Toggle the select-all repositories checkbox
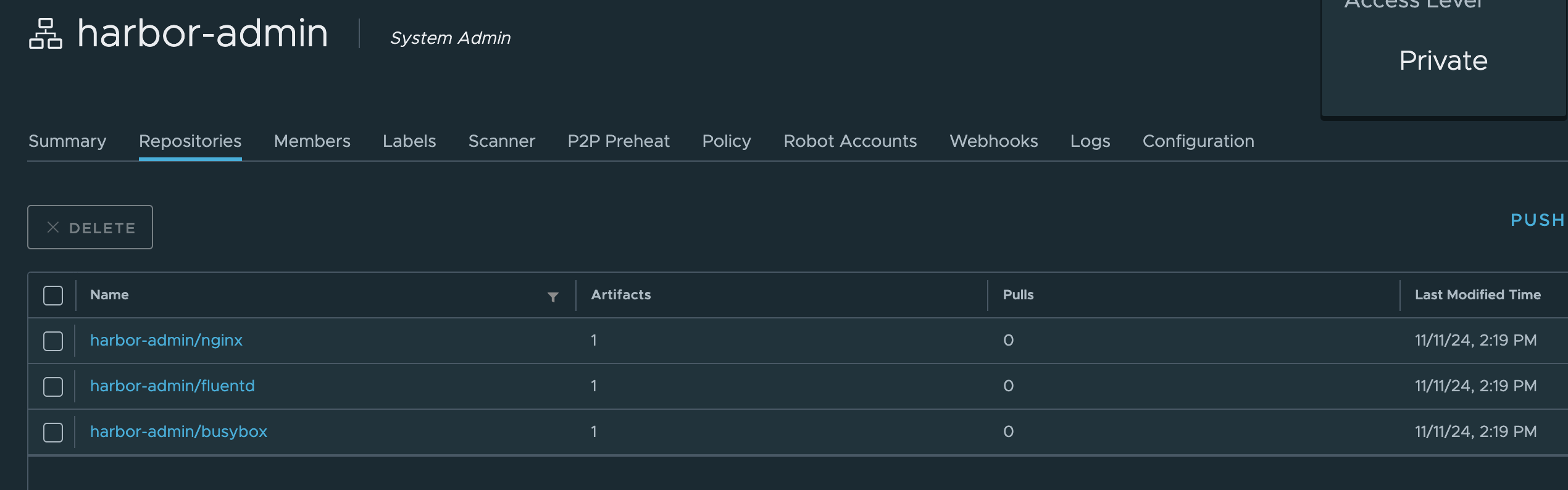Viewport: 1568px width, 490px height. pyautogui.click(x=53, y=296)
